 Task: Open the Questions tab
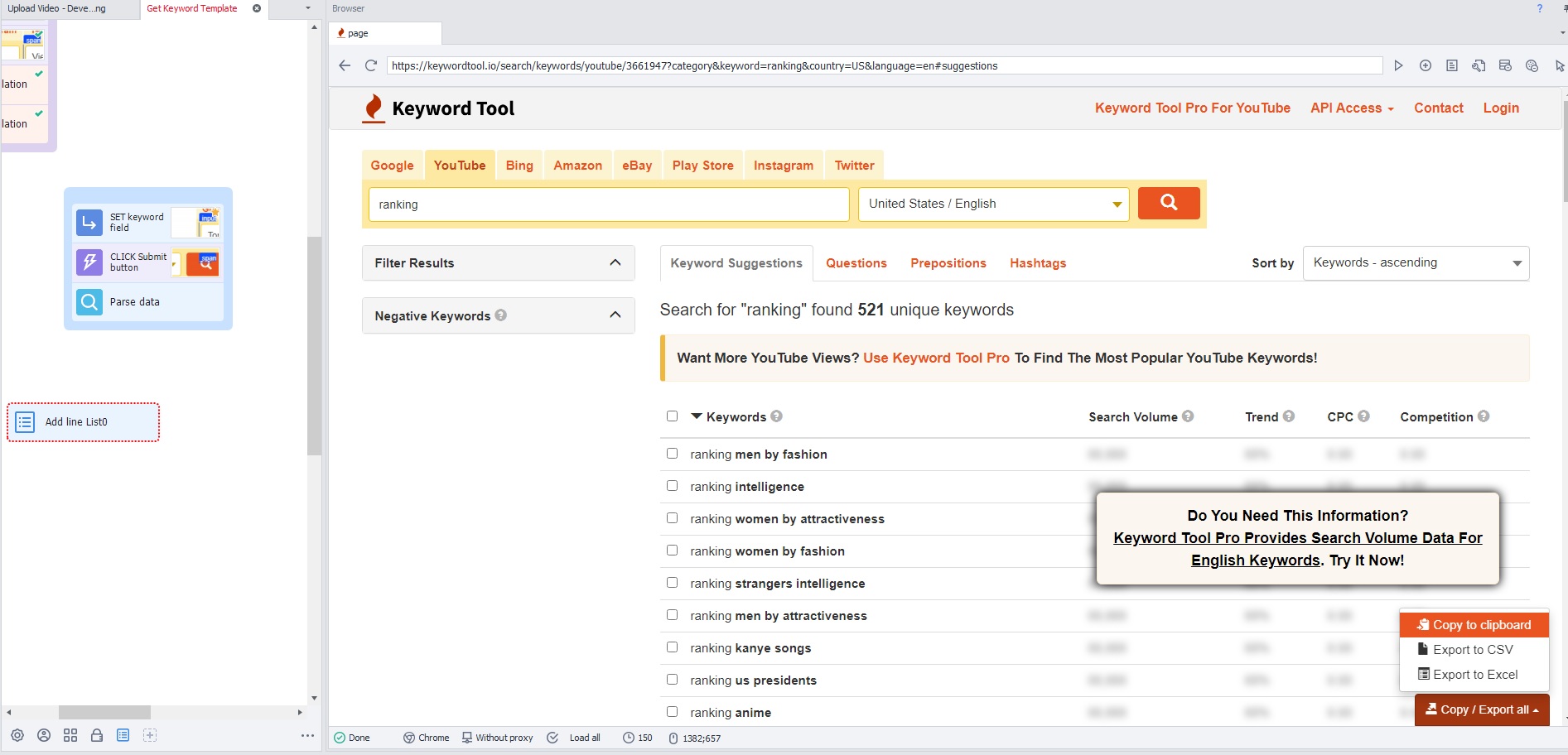856,263
